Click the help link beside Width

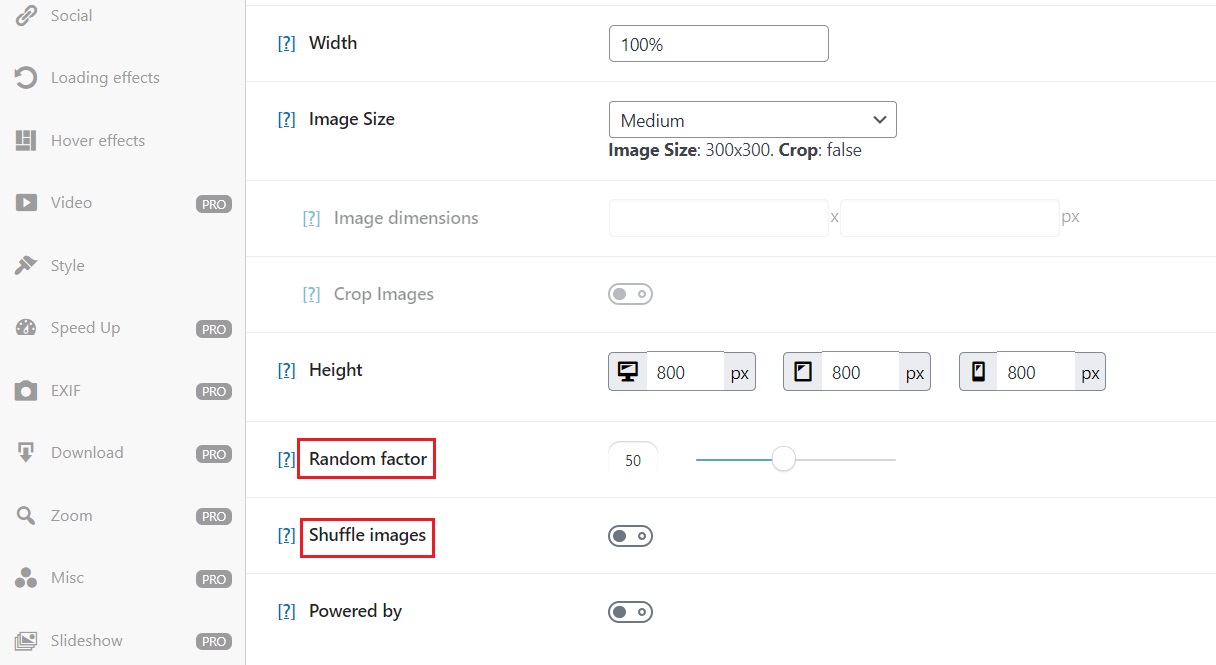pyautogui.click(x=286, y=44)
